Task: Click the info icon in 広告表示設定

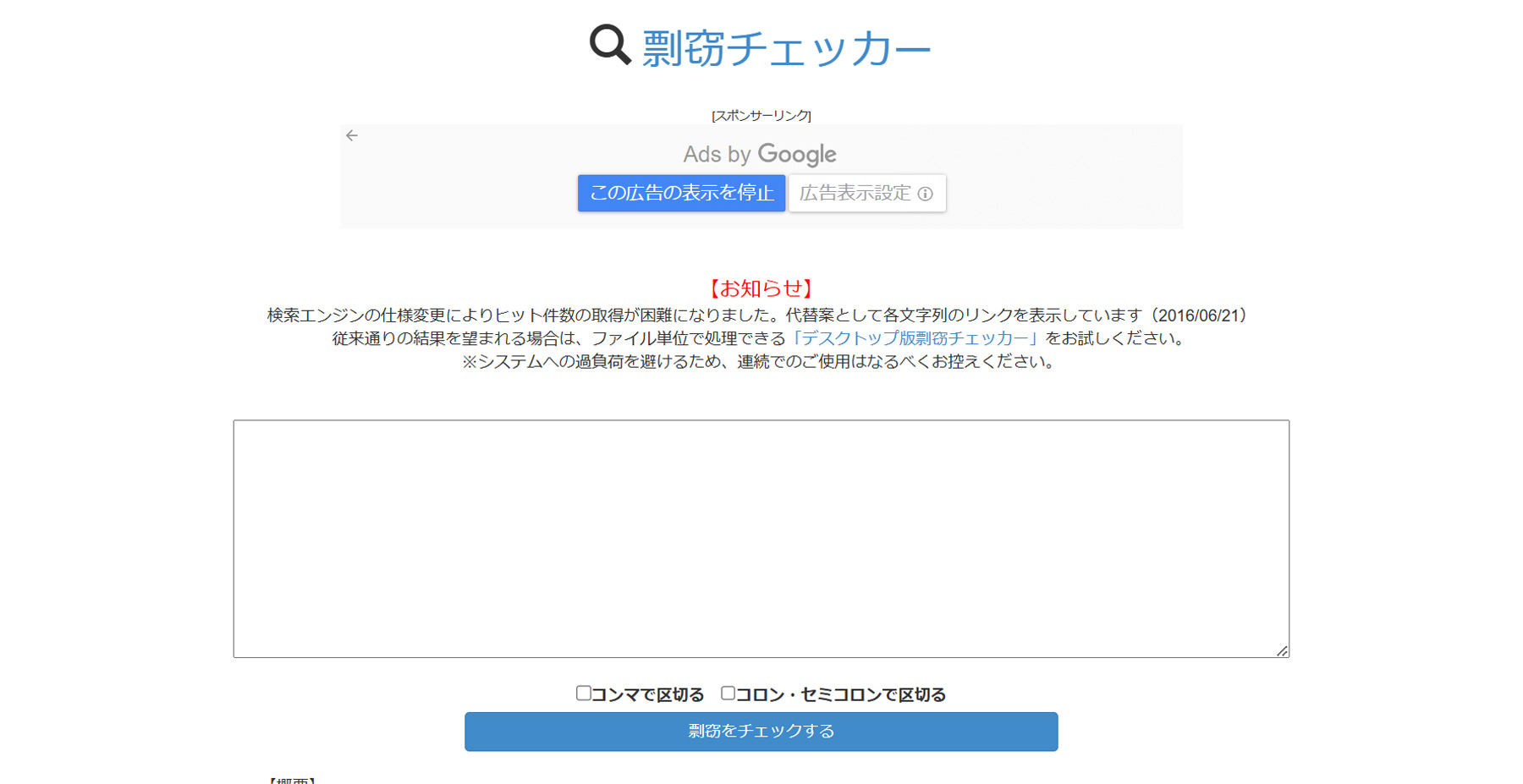Action: [926, 194]
